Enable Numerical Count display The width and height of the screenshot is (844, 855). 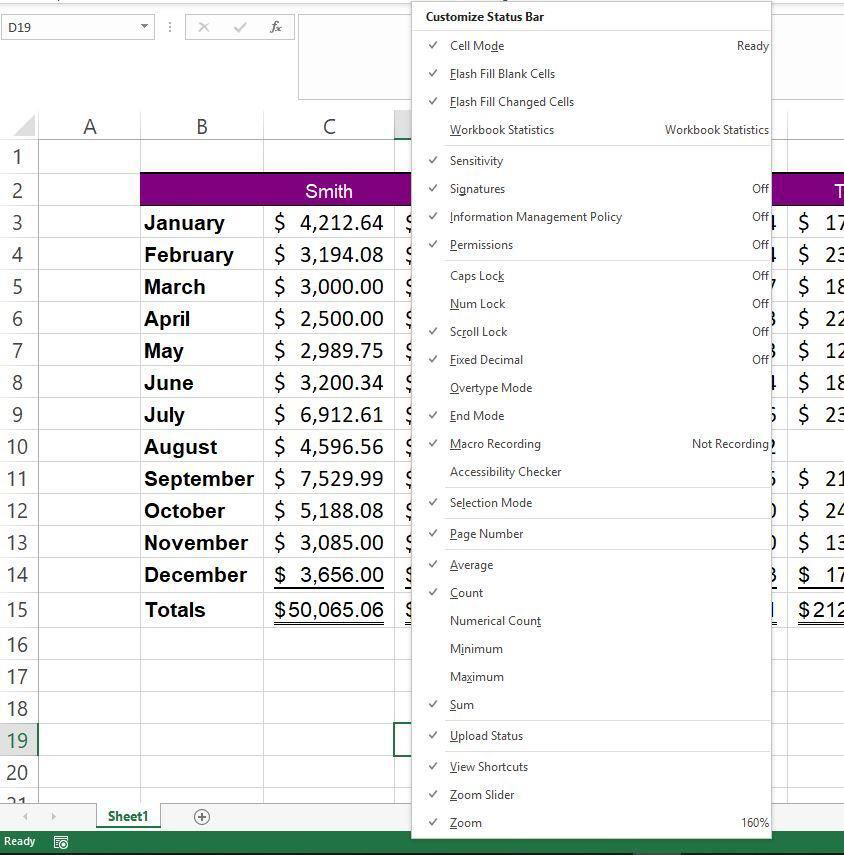point(495,620)
